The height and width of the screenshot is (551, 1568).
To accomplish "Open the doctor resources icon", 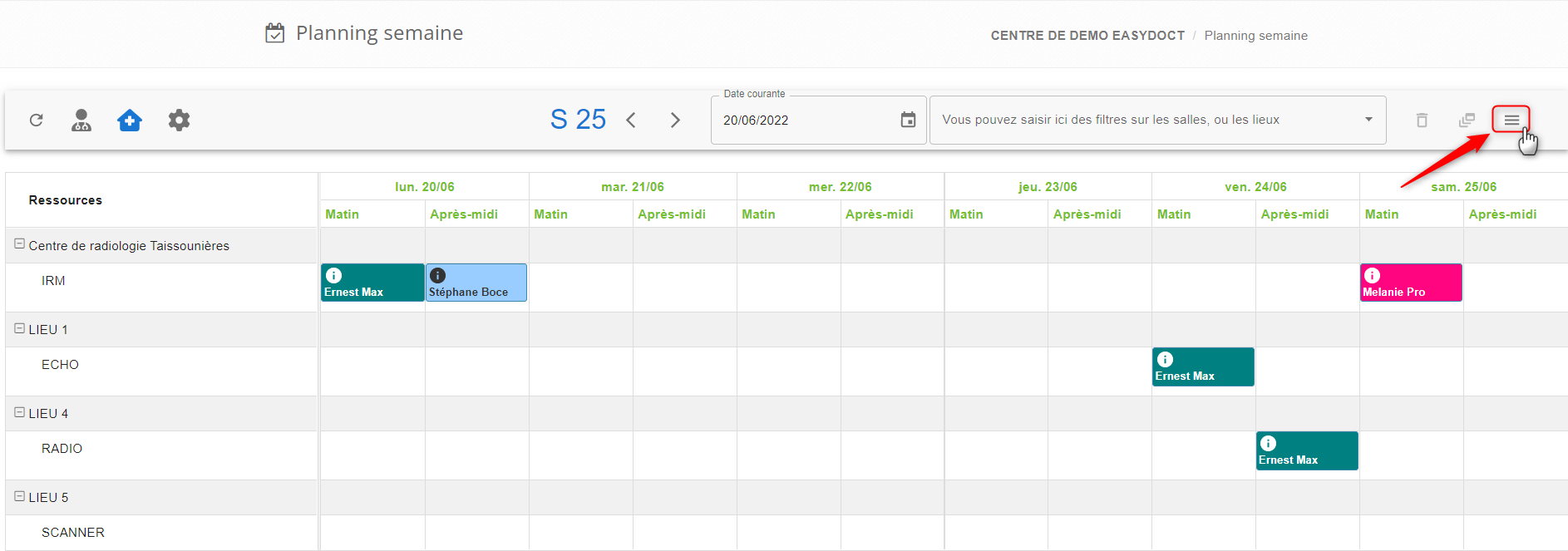I will (81, 121).
